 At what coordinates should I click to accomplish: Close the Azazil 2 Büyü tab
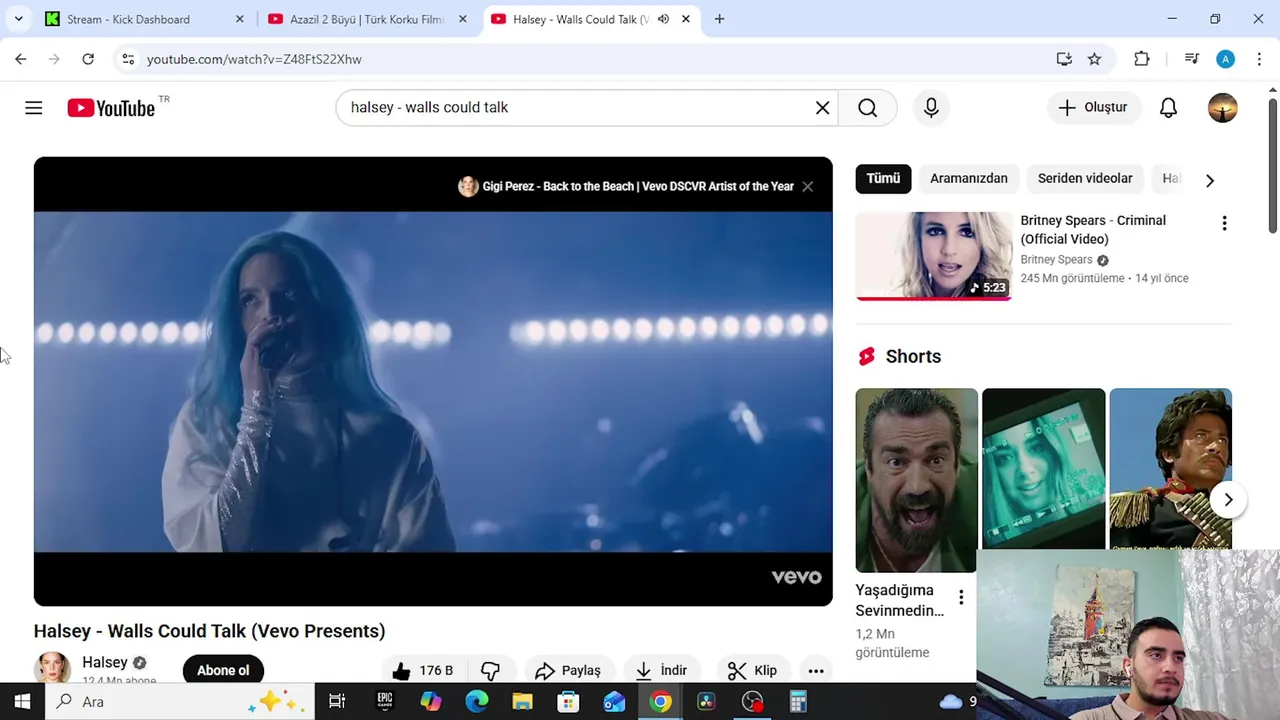pos(463,19)
